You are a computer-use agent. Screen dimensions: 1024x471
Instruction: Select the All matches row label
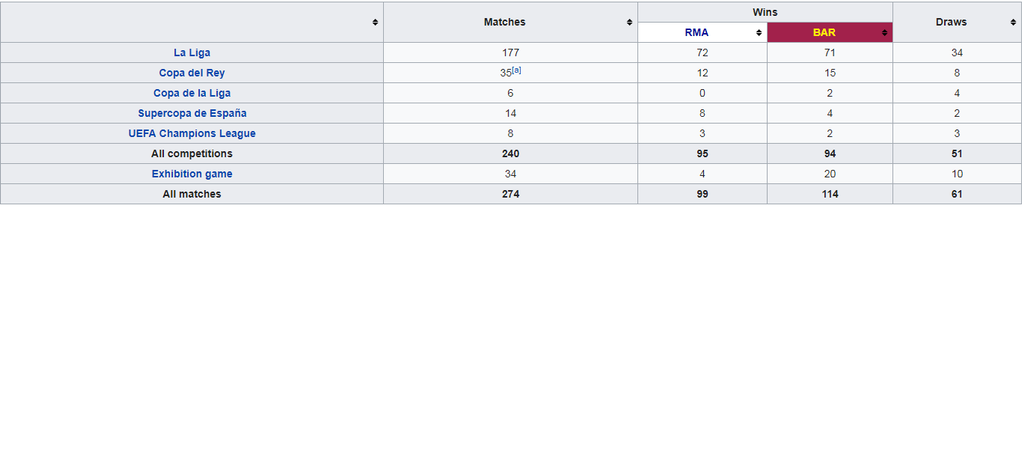(x=192, y=194)
